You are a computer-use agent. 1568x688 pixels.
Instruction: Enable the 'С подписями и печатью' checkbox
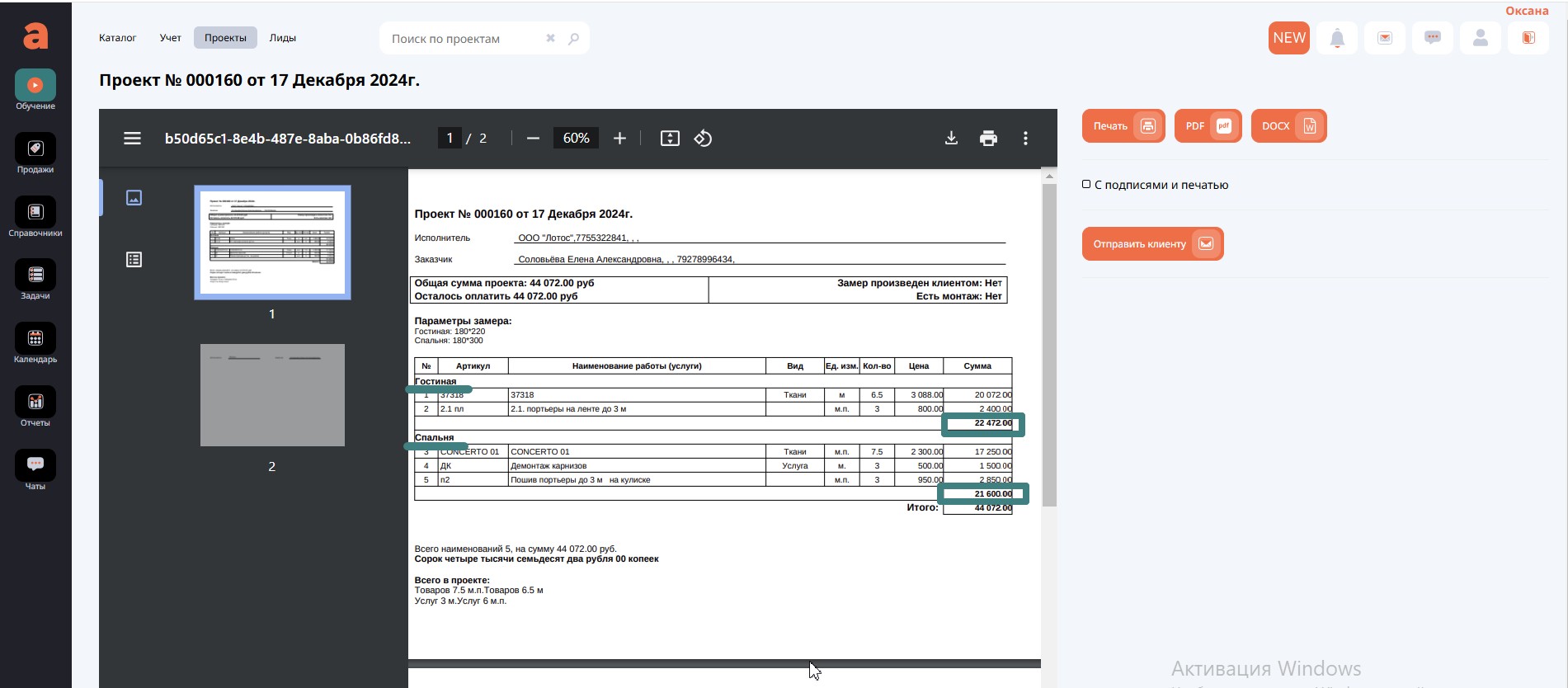point(1086,184)
